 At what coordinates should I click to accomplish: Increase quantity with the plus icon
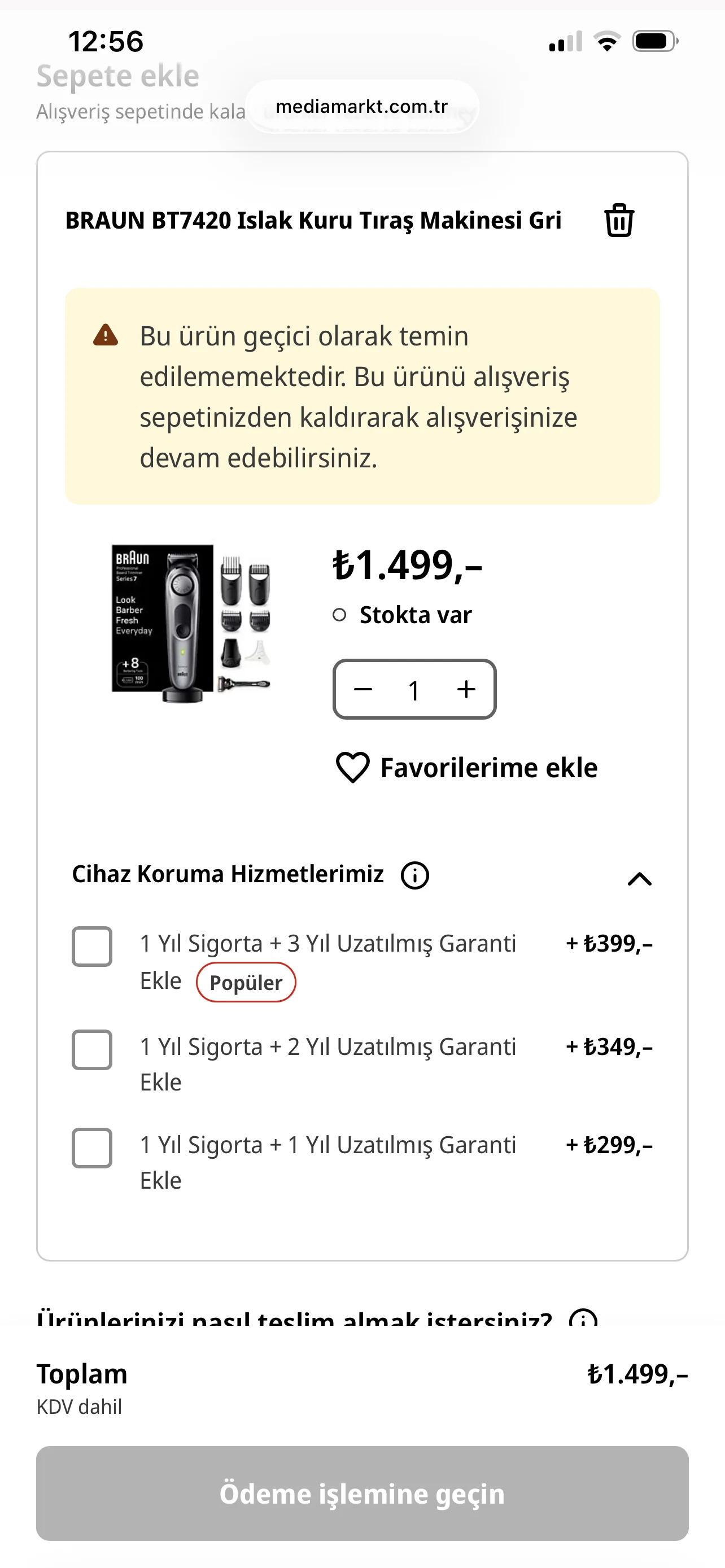[x=466, y=689]
